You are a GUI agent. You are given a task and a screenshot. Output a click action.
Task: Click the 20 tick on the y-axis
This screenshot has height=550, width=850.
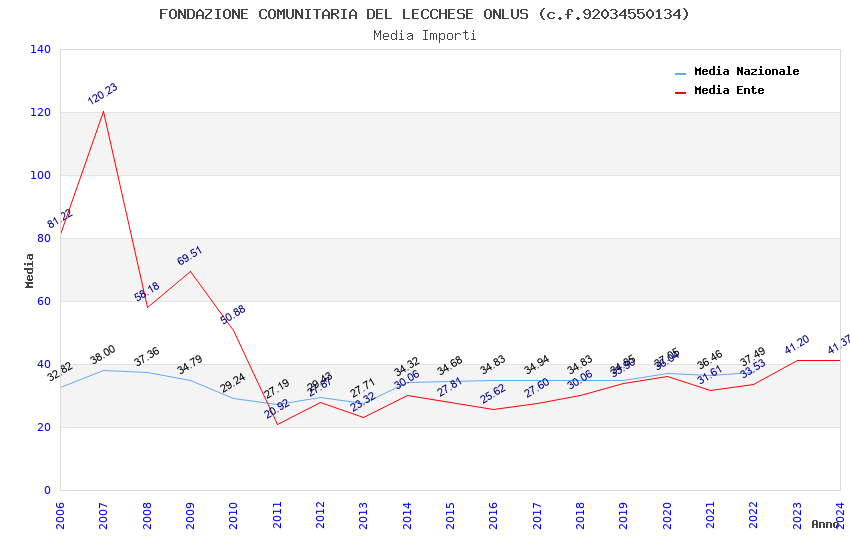44,427
